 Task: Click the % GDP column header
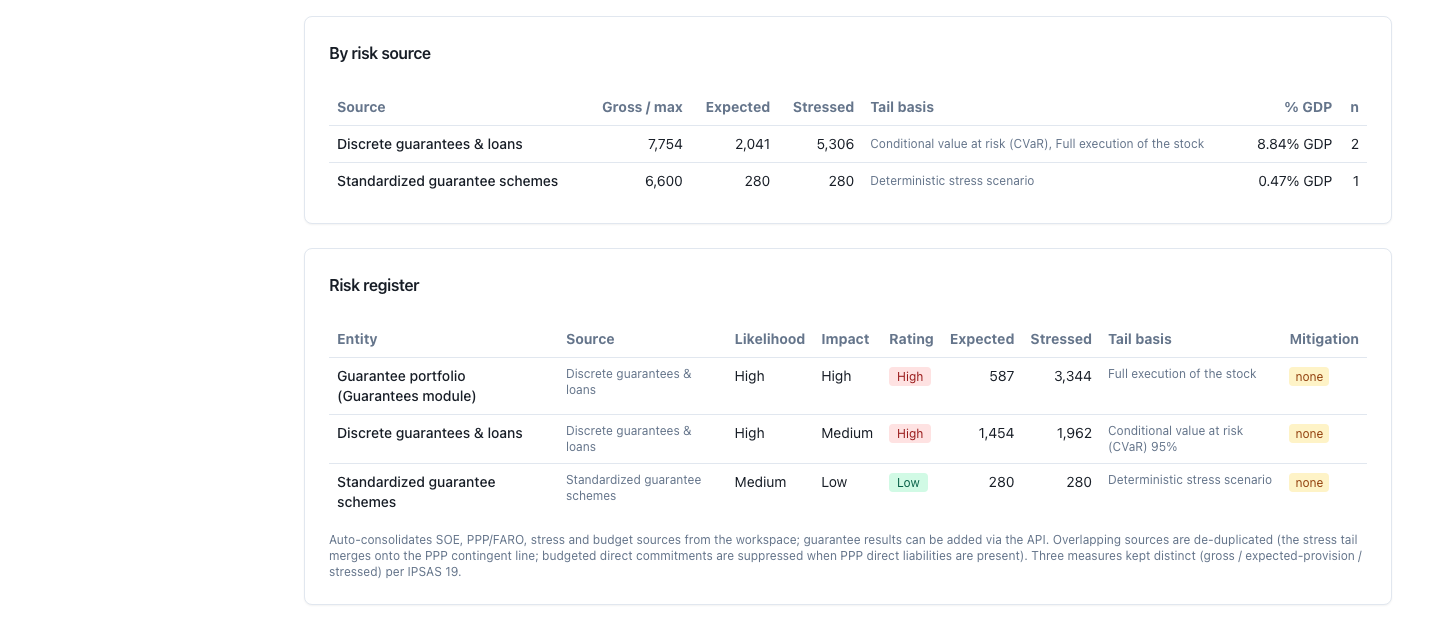(x=1308, y=107)
